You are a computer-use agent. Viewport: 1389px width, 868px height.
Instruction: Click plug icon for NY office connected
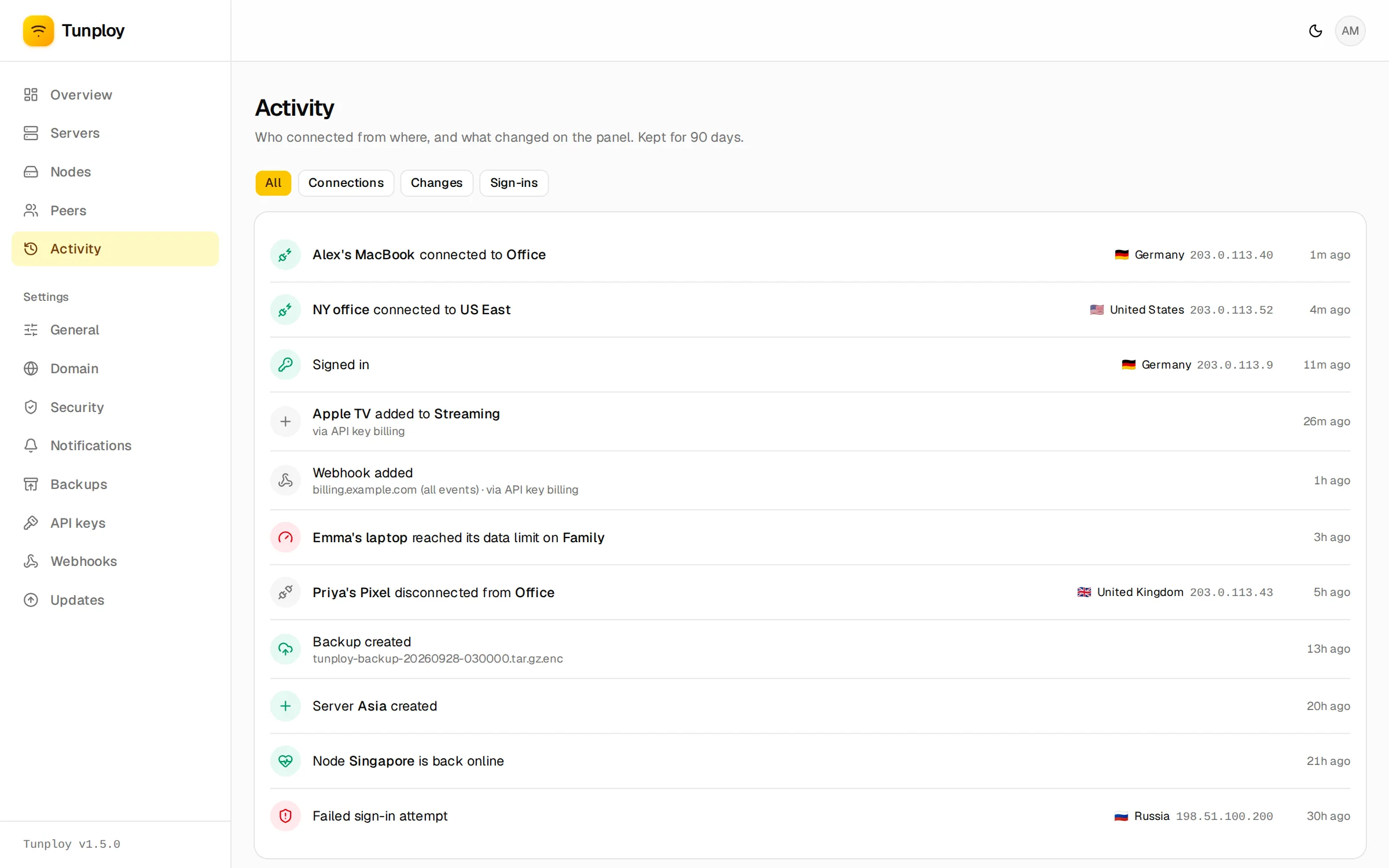pyautogui.click(x=285, y=310)
